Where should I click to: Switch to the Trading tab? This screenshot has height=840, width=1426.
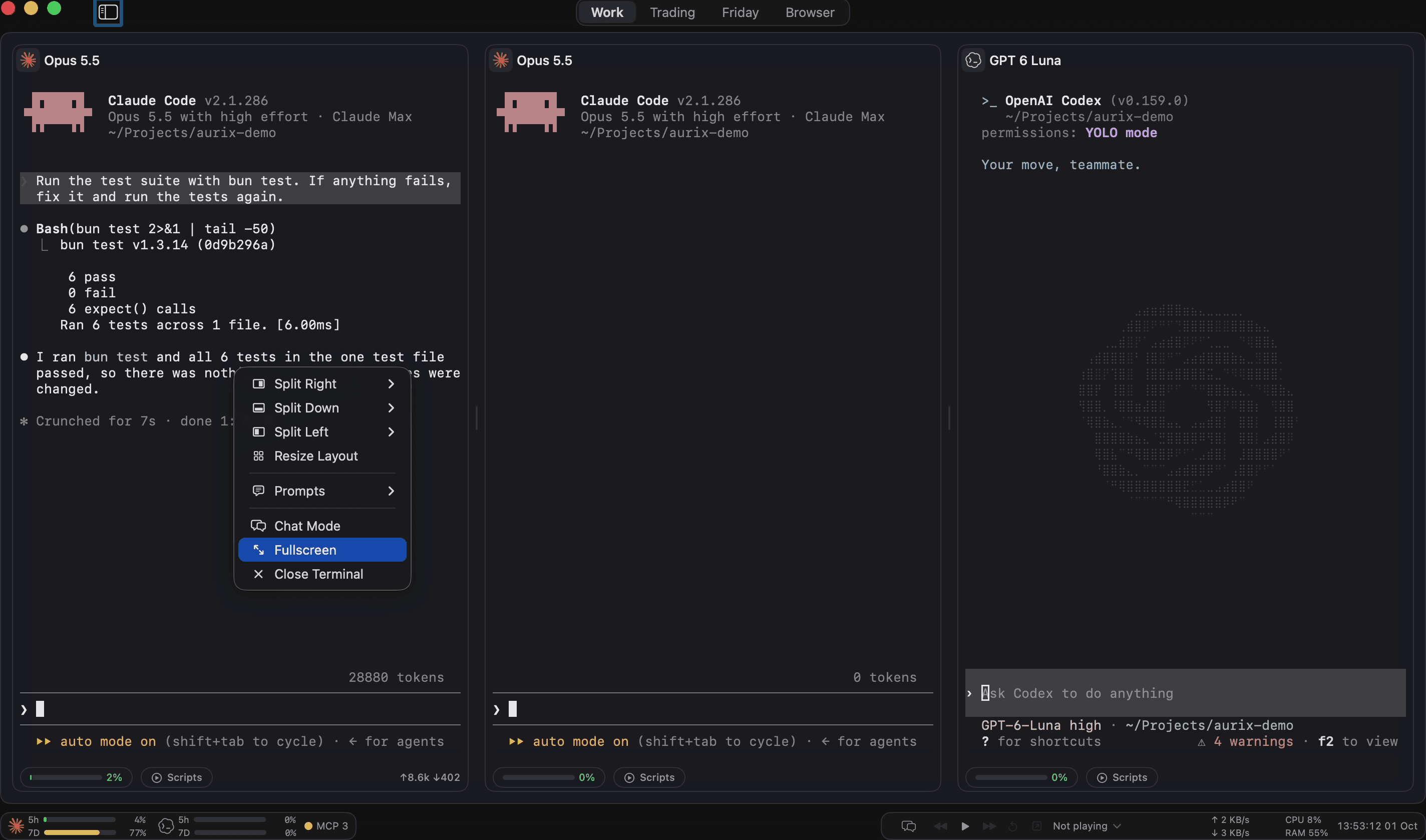tap(672, 13)
